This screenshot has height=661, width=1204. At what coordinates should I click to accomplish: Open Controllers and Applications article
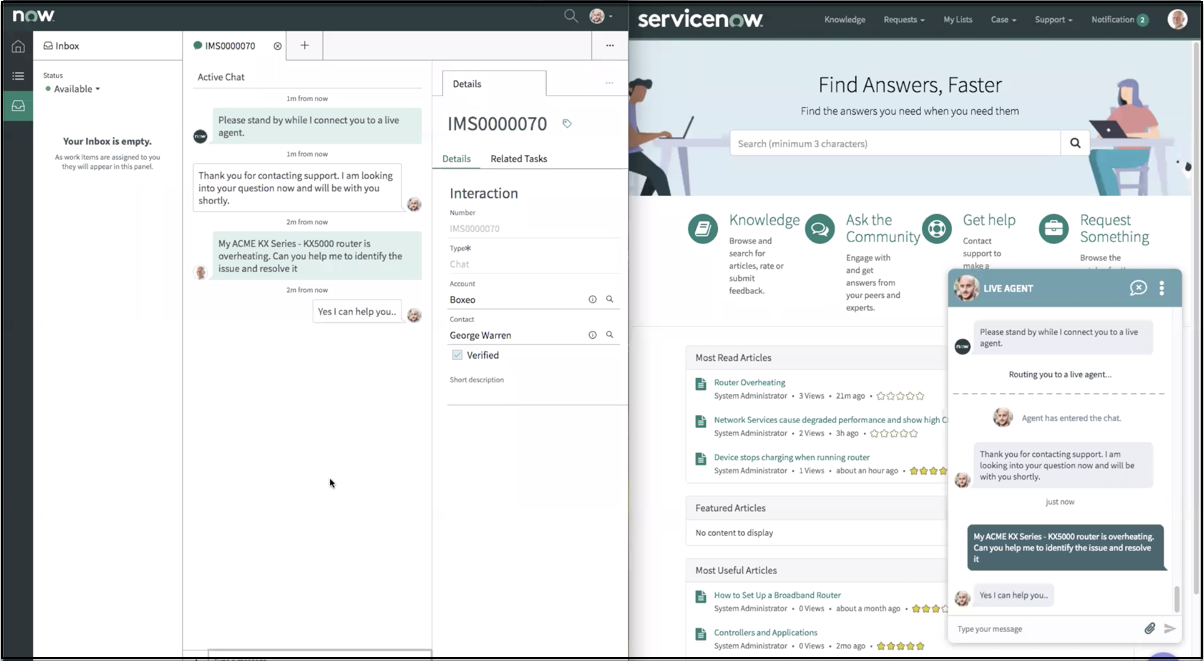[x=765, y=632]
